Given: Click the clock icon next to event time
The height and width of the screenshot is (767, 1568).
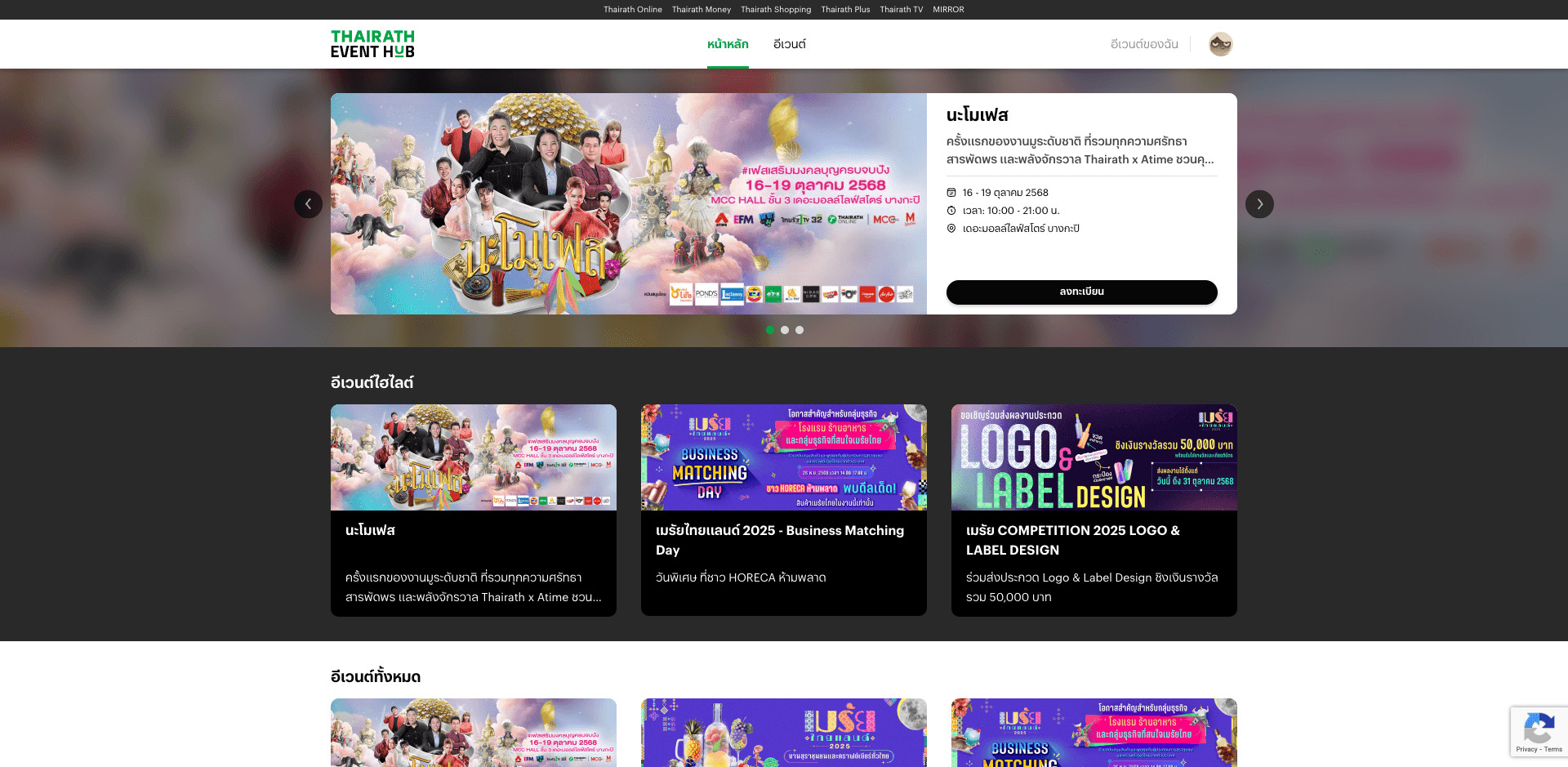Looking at the screenshot, I should coord(951,211).
